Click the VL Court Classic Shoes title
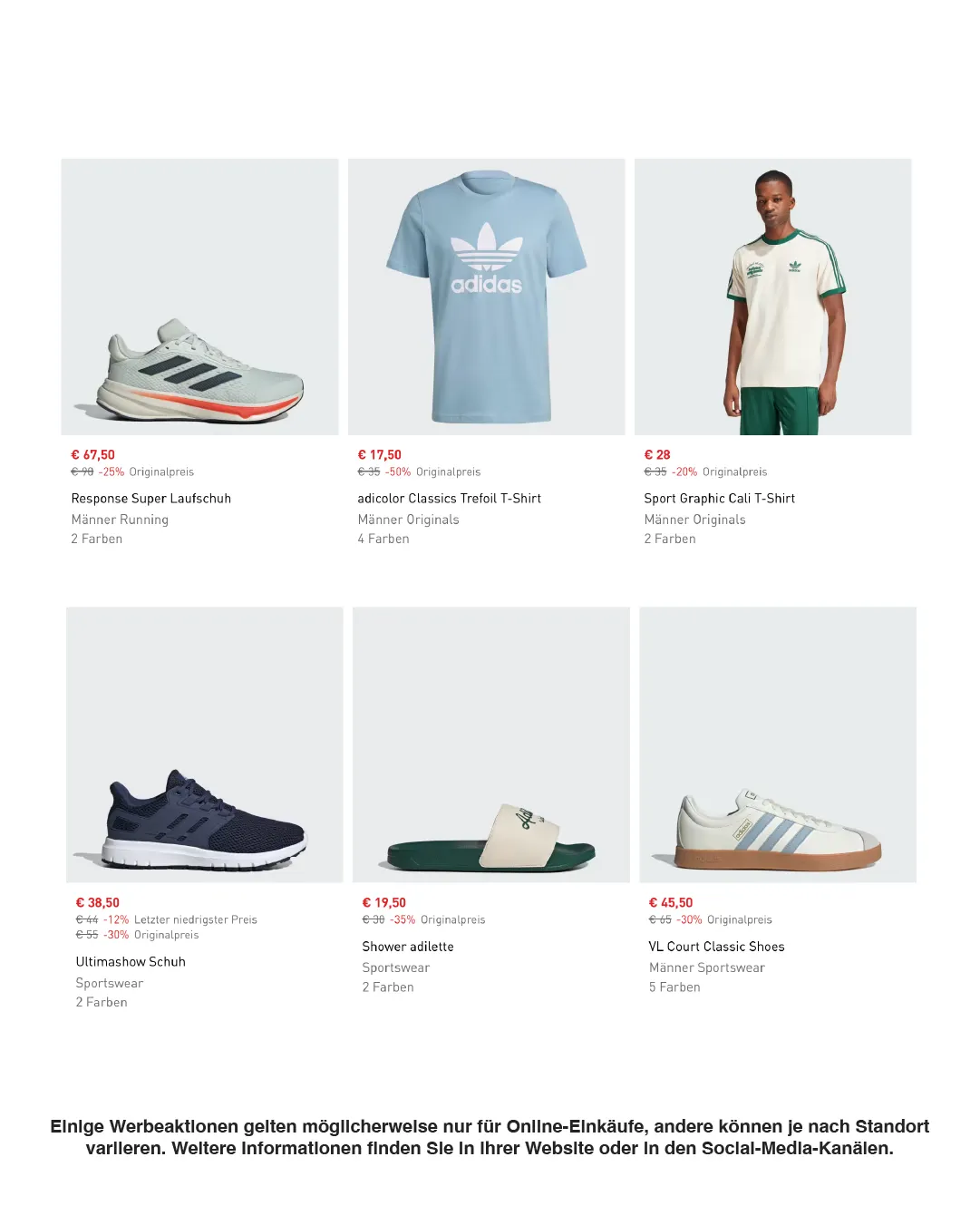The image size is (980, 1225). [x=717, y=947]
